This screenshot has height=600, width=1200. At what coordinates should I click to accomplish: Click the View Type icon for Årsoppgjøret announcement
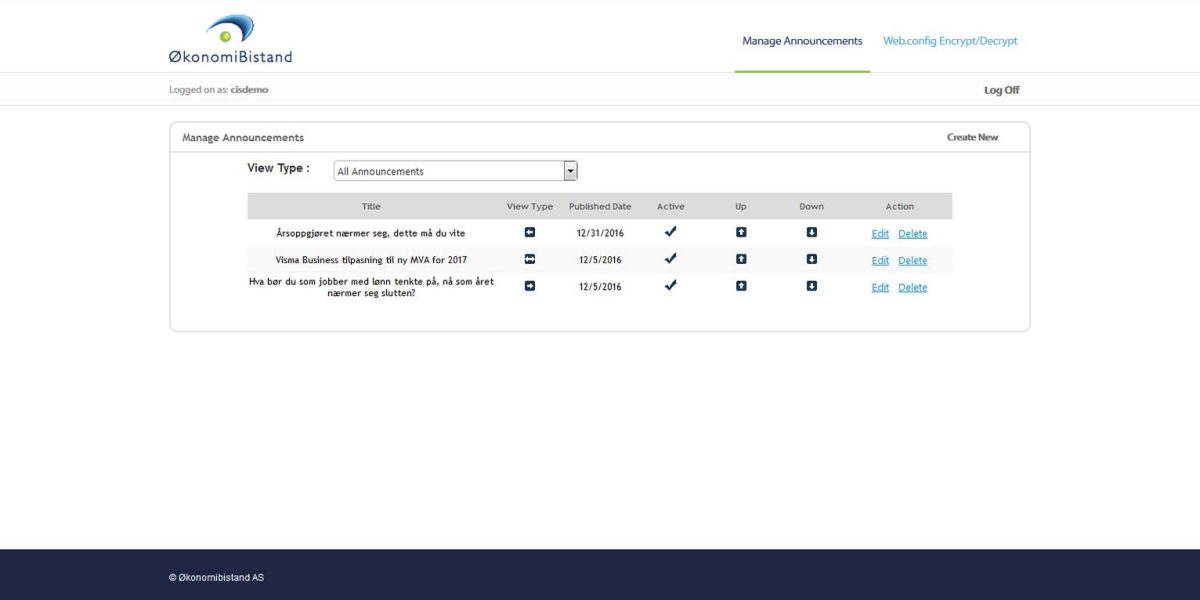pyautogui.click(x=529, y=232)
